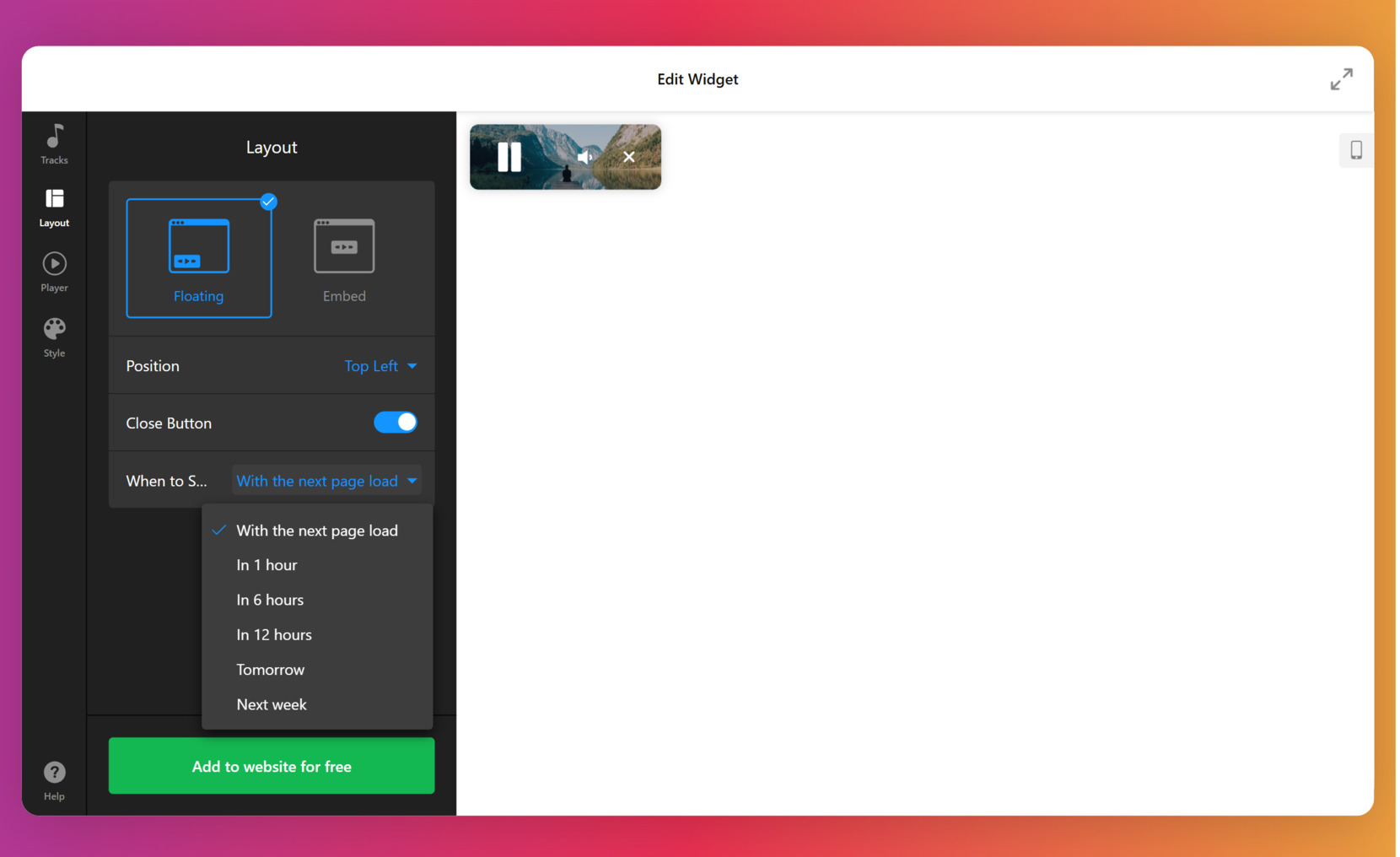Open the Style panel
Image resolution: width=1400 pixels, height=857 pixels.
(53, 336)
